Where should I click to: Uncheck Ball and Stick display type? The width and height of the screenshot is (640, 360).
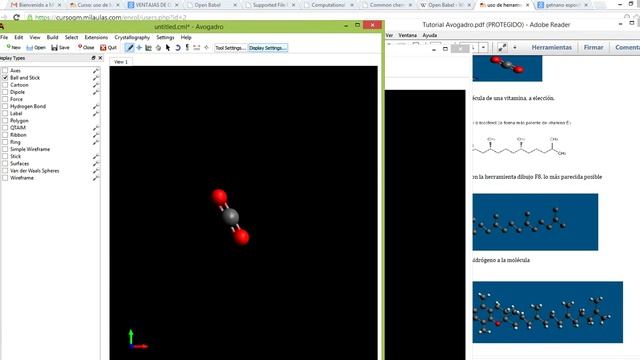point(5,78)
